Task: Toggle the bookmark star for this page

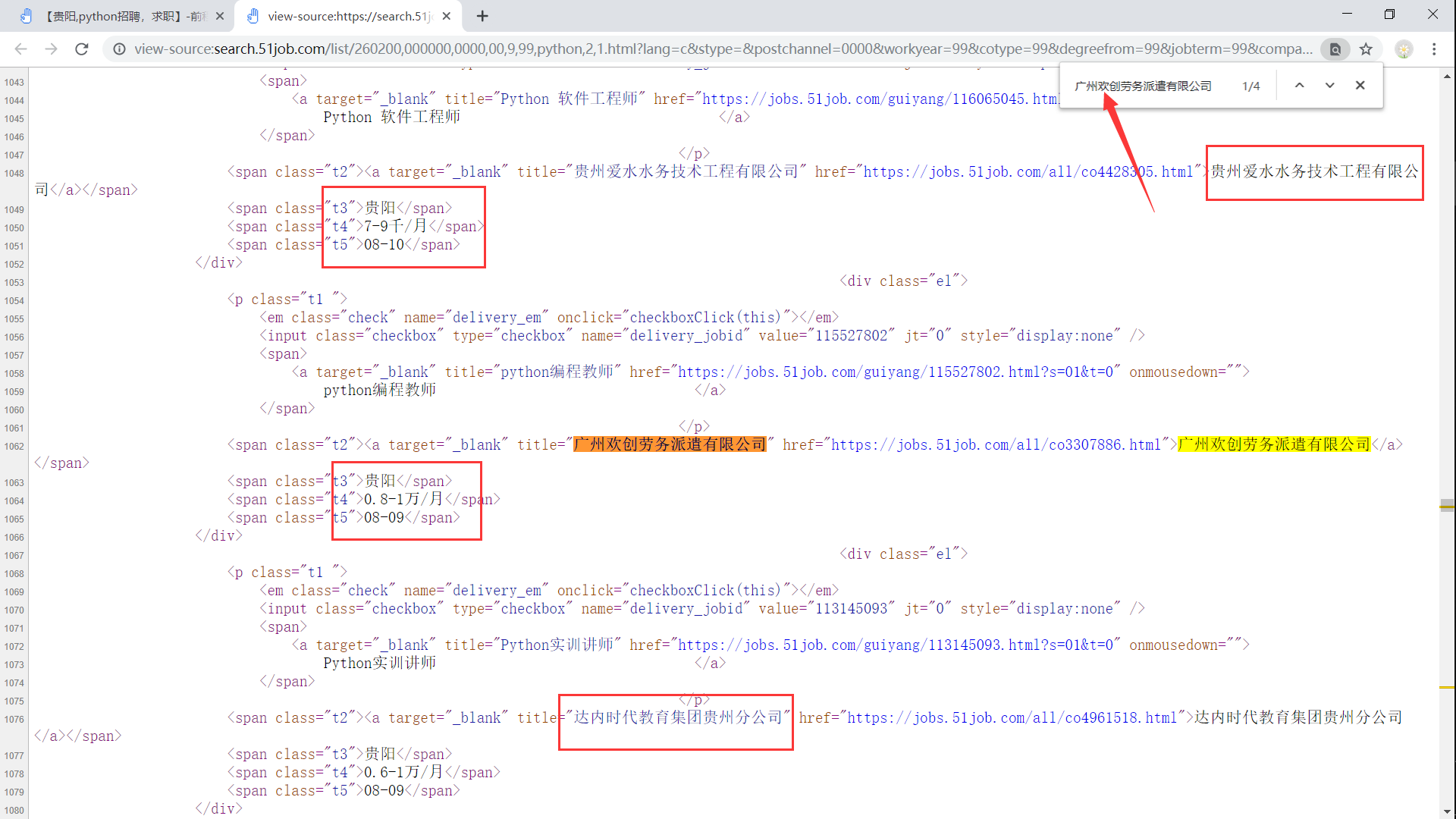Action: coord(1366,49)
